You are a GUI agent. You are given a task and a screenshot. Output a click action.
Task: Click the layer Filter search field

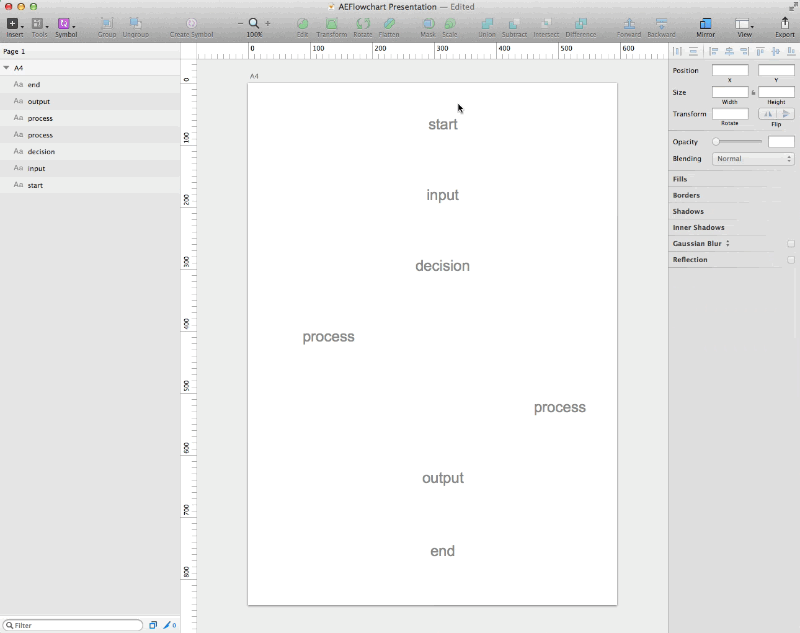pos(75,625)
